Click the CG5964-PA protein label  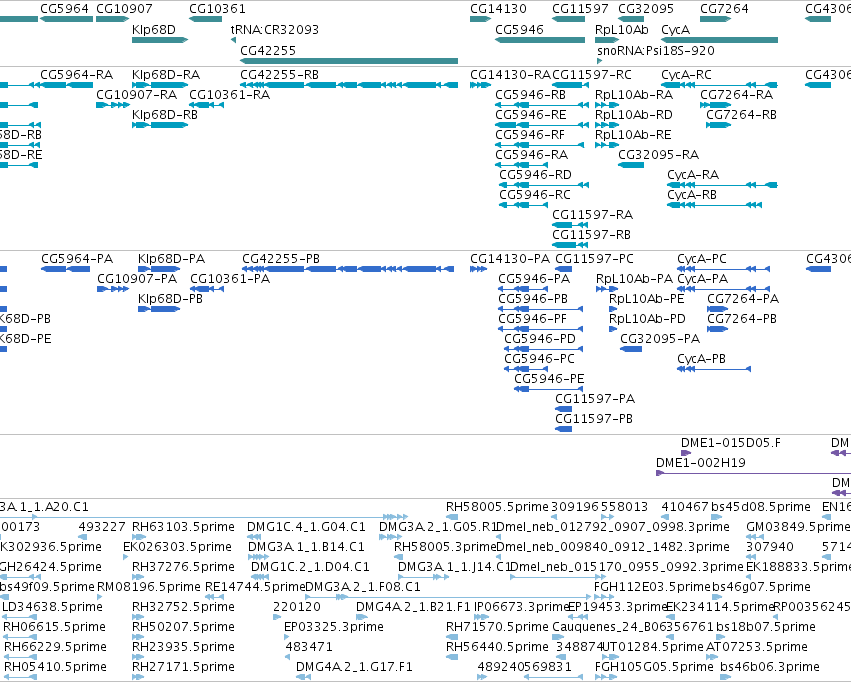[77, 259]
